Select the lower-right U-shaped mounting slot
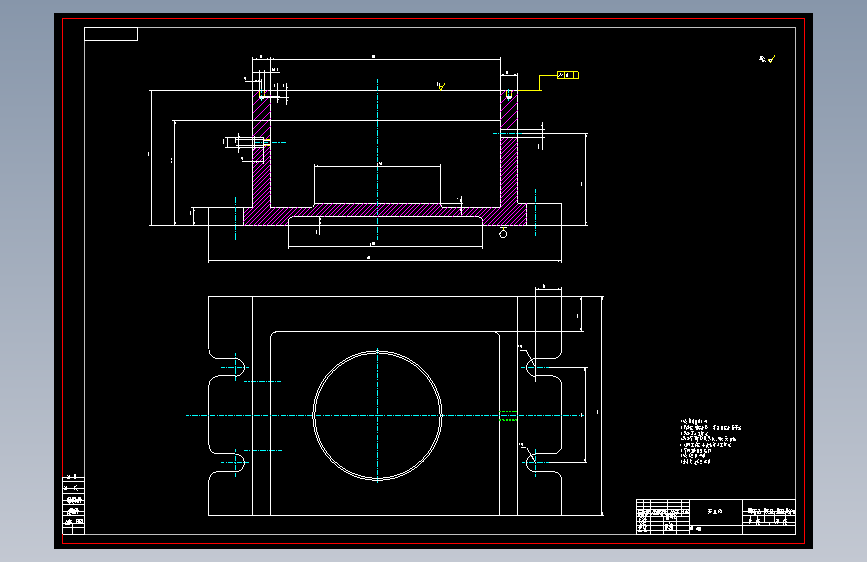This screenshot has height=562, width=867. [x=542, y=462]
